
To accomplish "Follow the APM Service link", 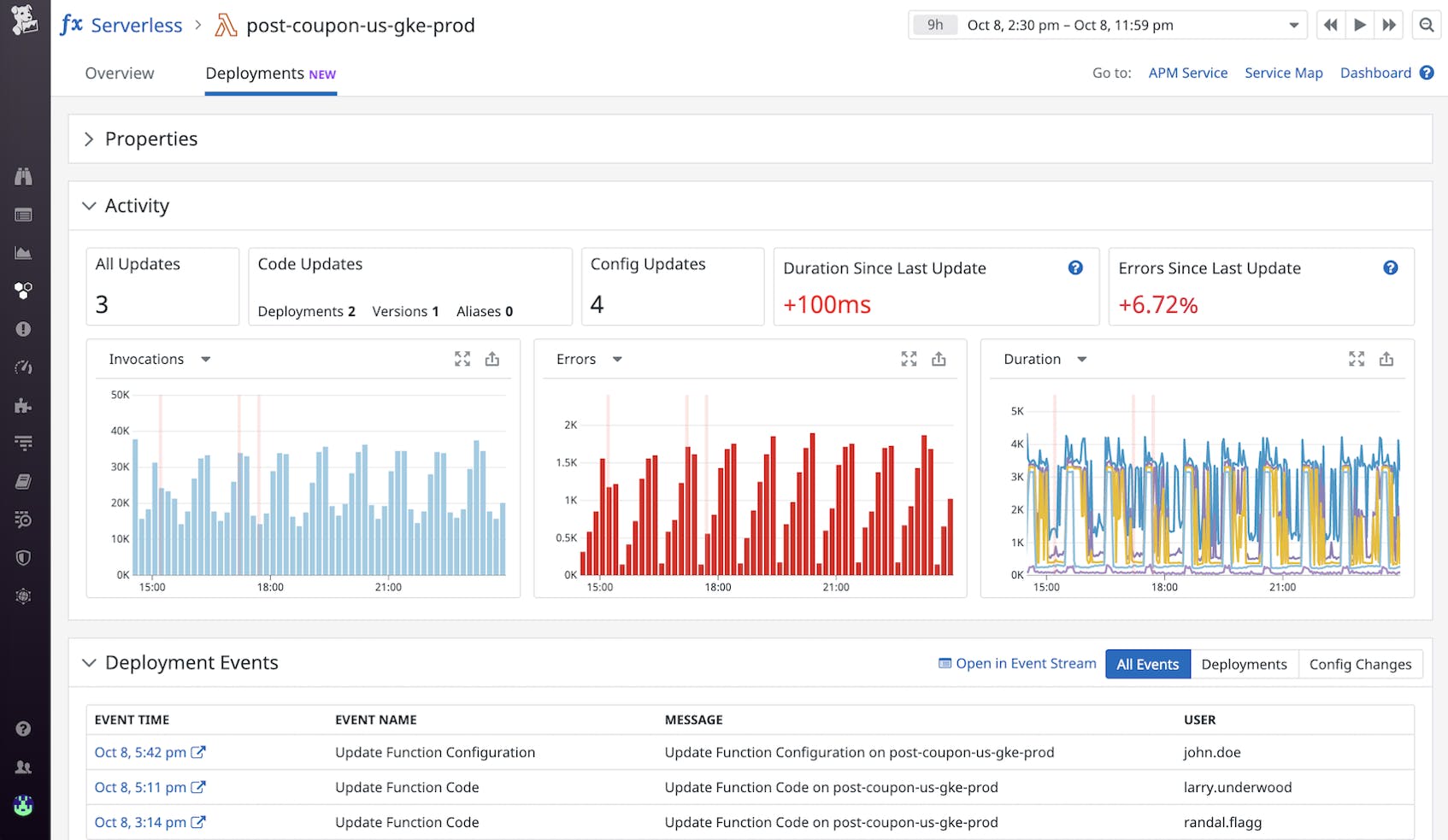I will [x=1187, y=73].
